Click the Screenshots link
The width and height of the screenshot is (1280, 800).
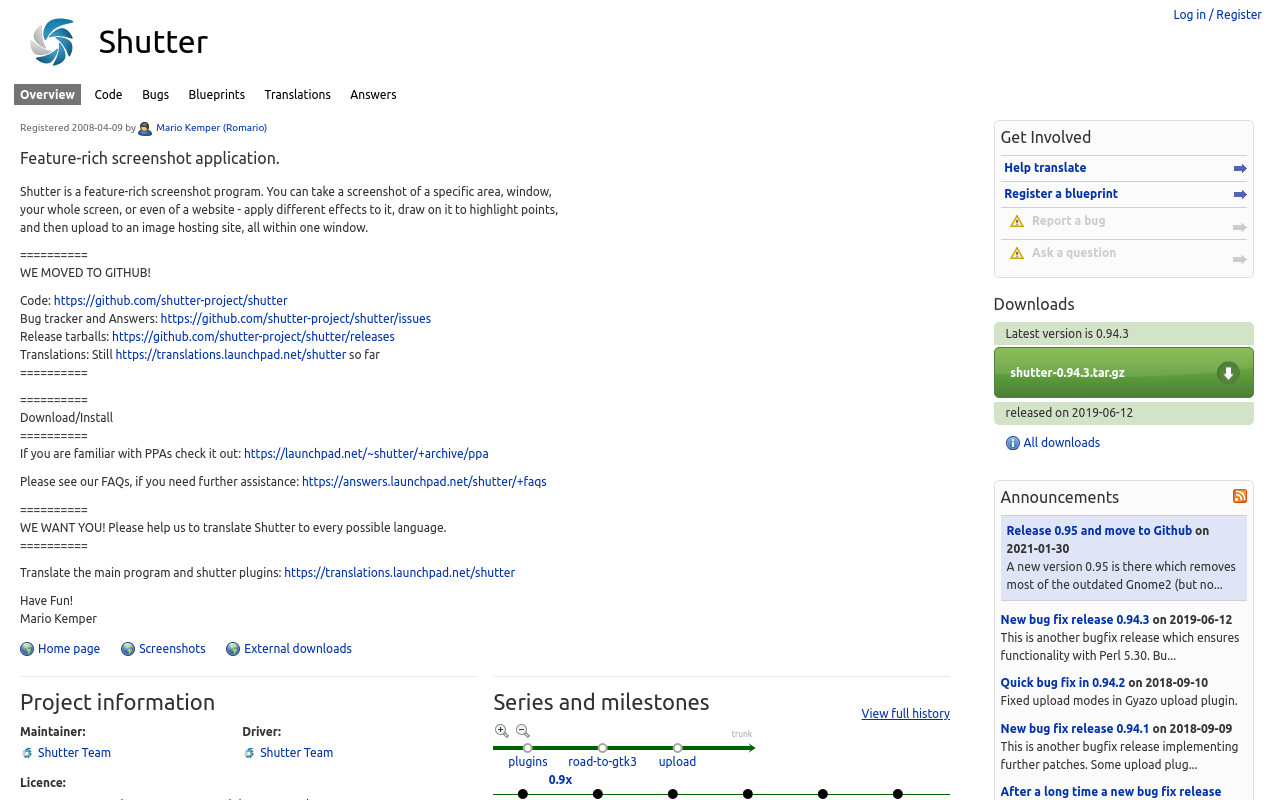[x=172, y=649]
